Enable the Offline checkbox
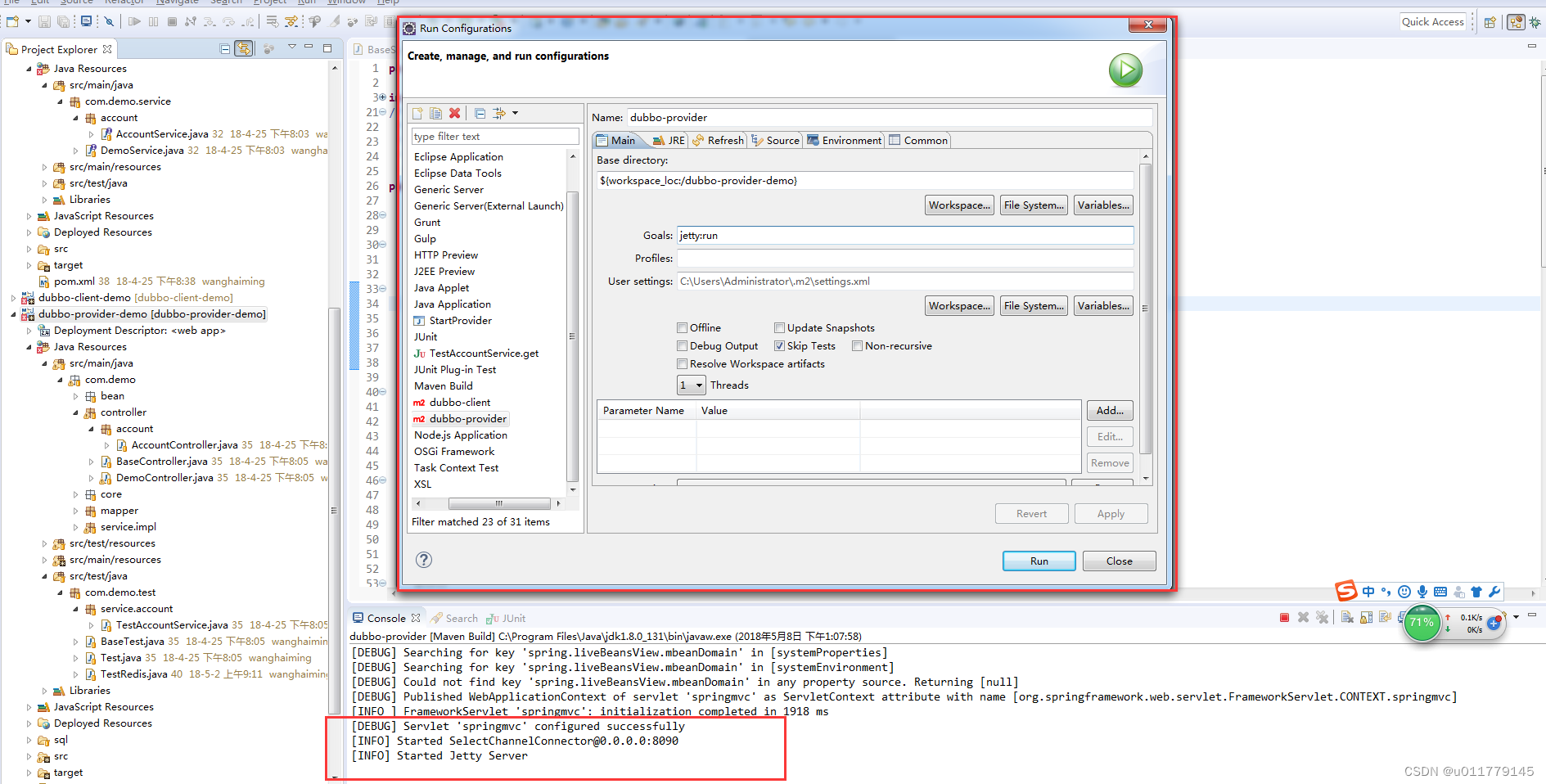Screen dimensions: 1546x784 point(683,327)
